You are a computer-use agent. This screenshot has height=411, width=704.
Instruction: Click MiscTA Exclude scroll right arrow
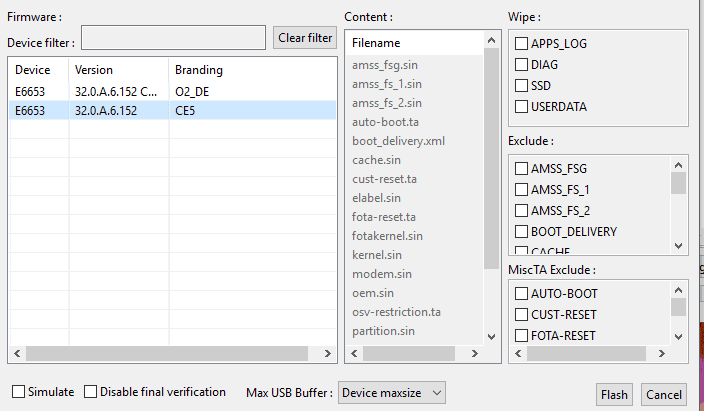pos(661,354)
